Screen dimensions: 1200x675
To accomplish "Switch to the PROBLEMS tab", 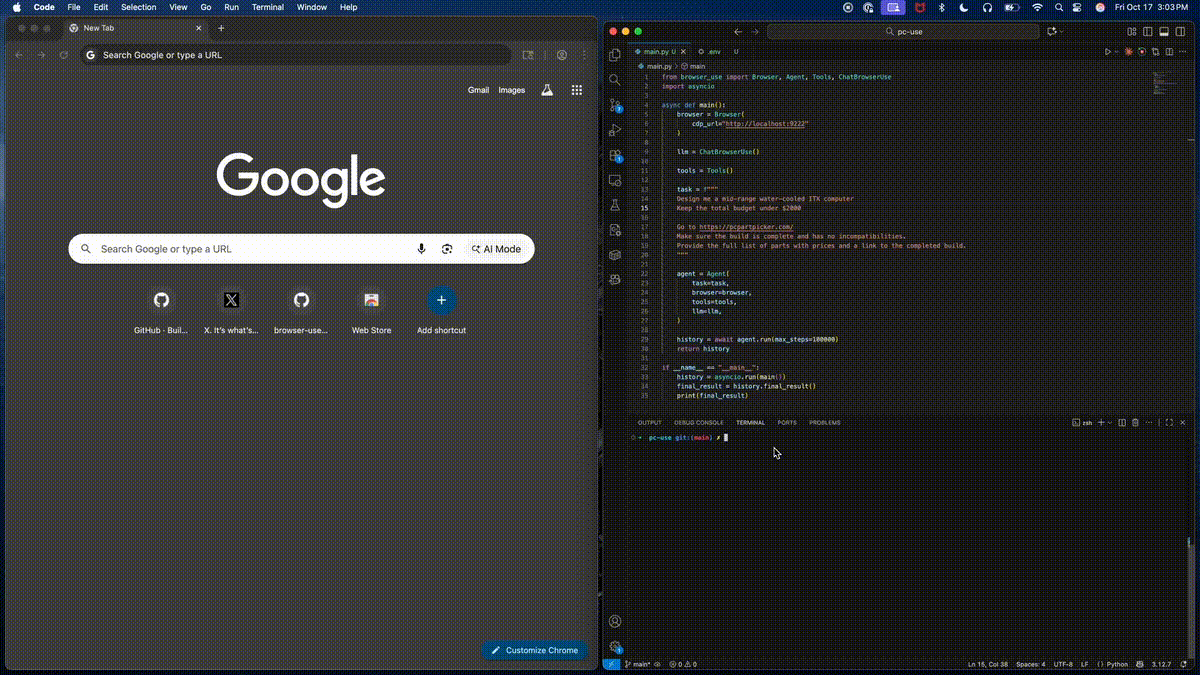I will click(x=824, y=422).
